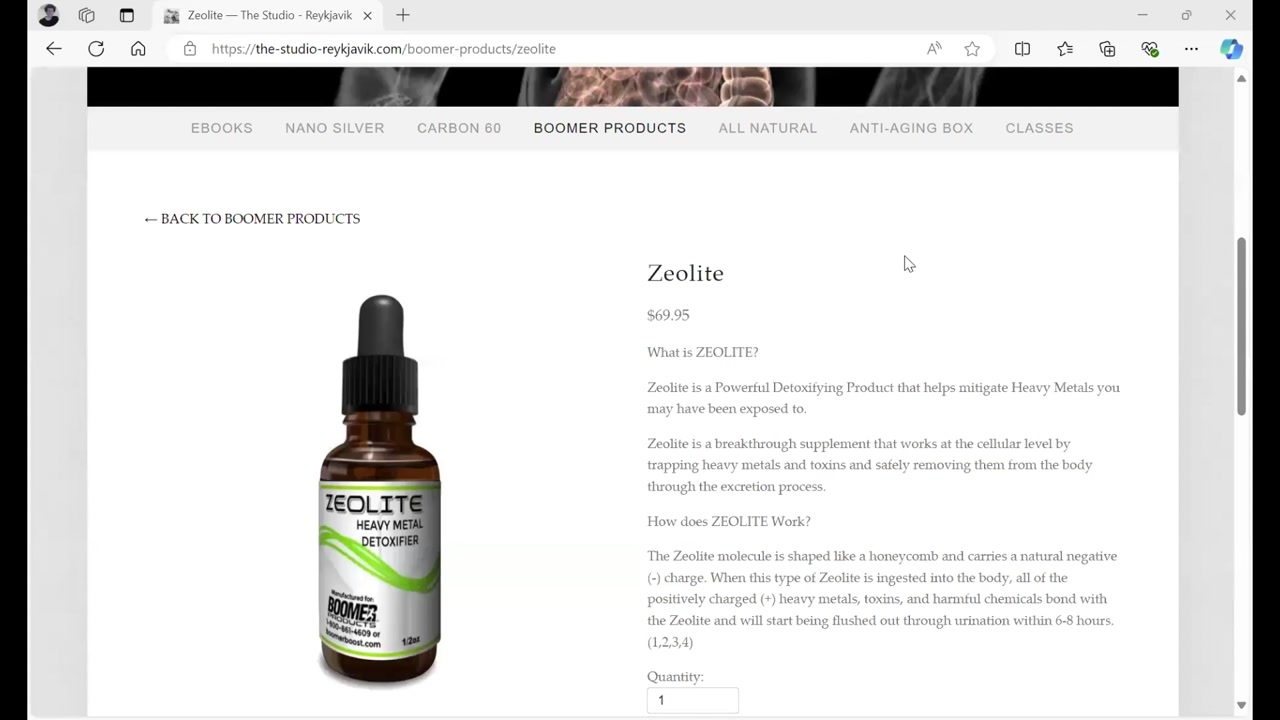Go to the Home icon

[x=138, y=48]
